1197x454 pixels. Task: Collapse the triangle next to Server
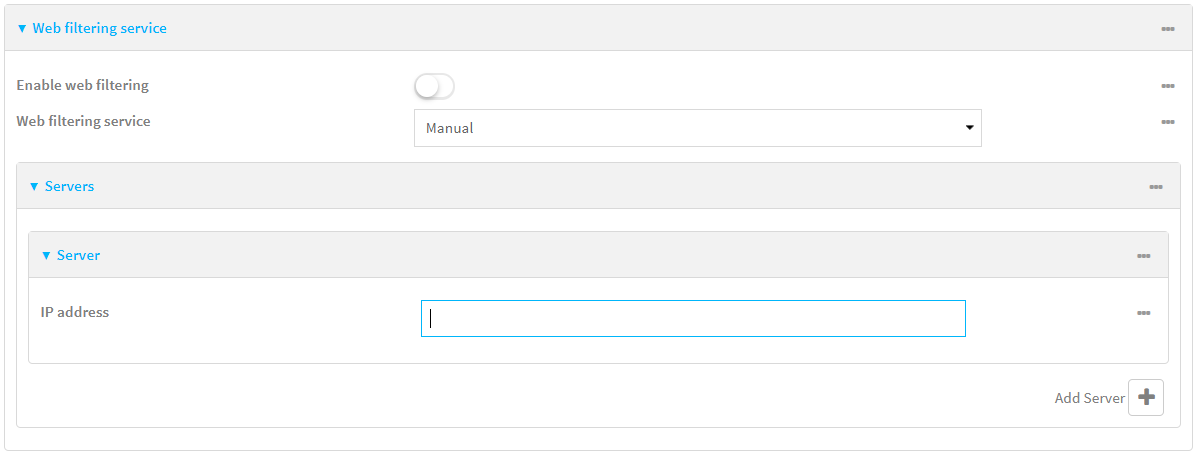pos(46,256)
